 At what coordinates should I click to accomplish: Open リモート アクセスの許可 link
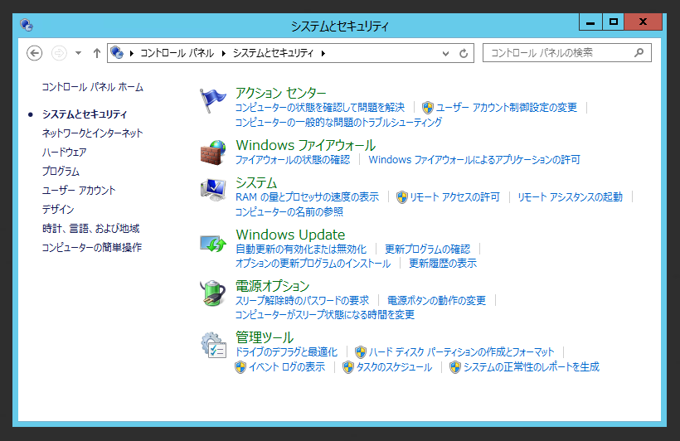454,197
